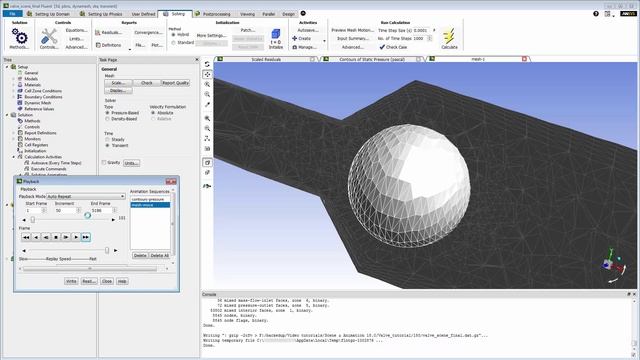Collapse Calculation Activities tree node
Image resolution: width=640 pixels, height=360 pixels.
point(13,157)
